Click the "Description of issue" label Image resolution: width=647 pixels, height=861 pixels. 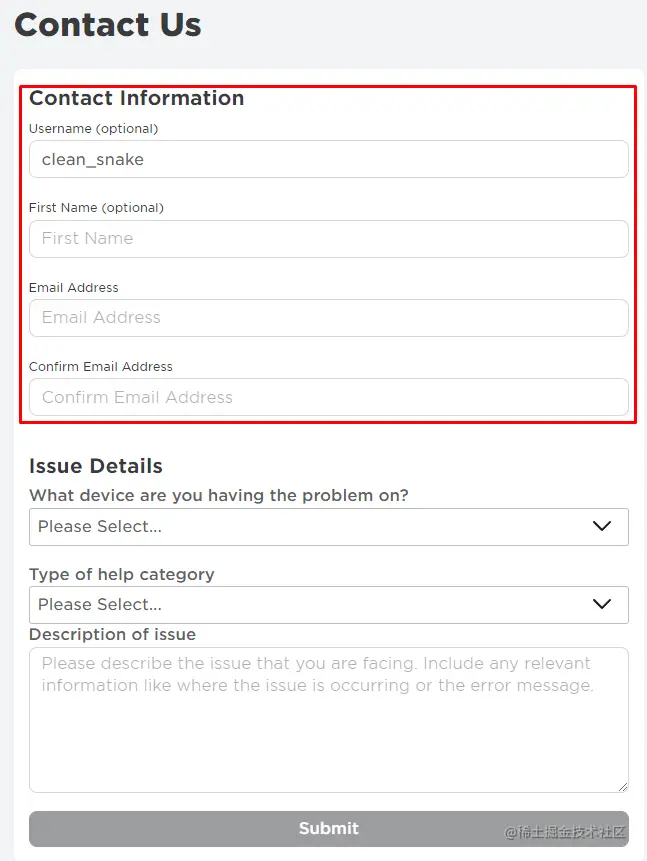[x=112, y=634]
